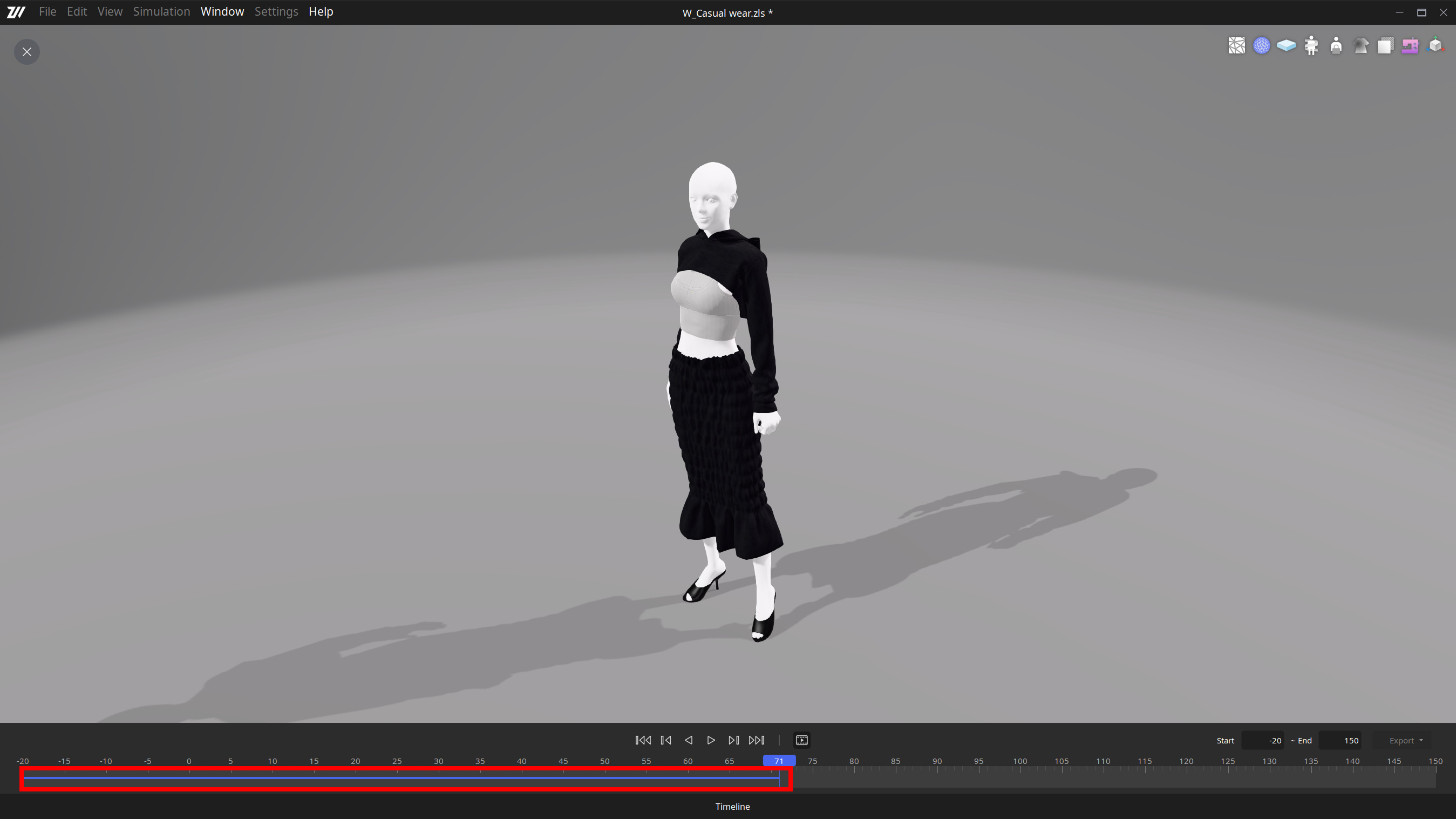
Task: Click the current frame marker 71
Action: click(779, 761)
